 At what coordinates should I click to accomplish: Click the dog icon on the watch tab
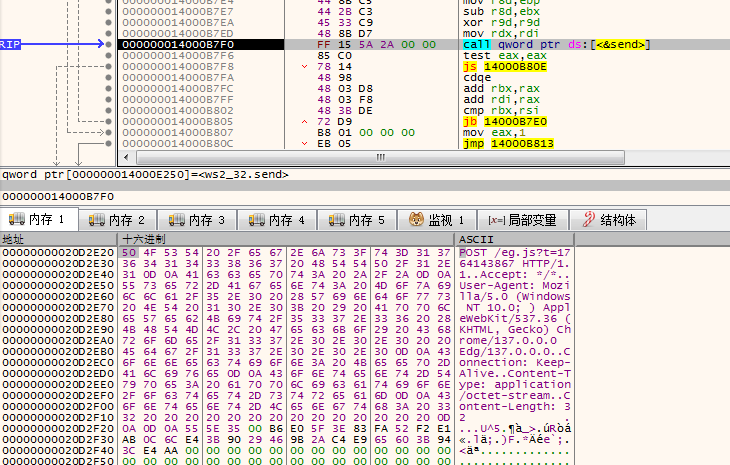coord(416,219)
